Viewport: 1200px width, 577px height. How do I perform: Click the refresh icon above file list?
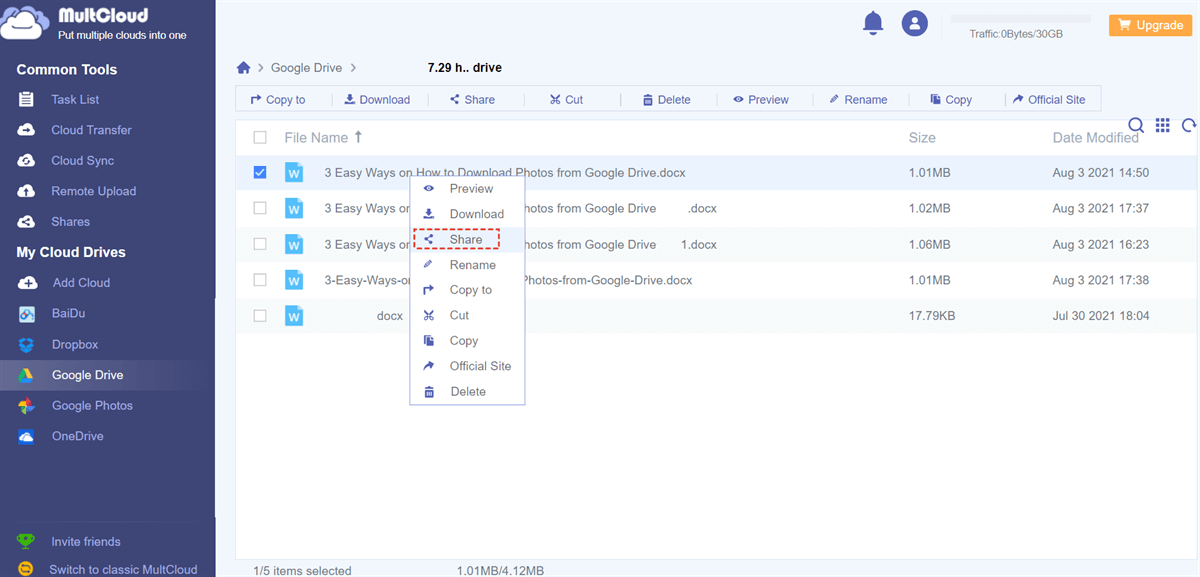click(x=1189, y=125)
